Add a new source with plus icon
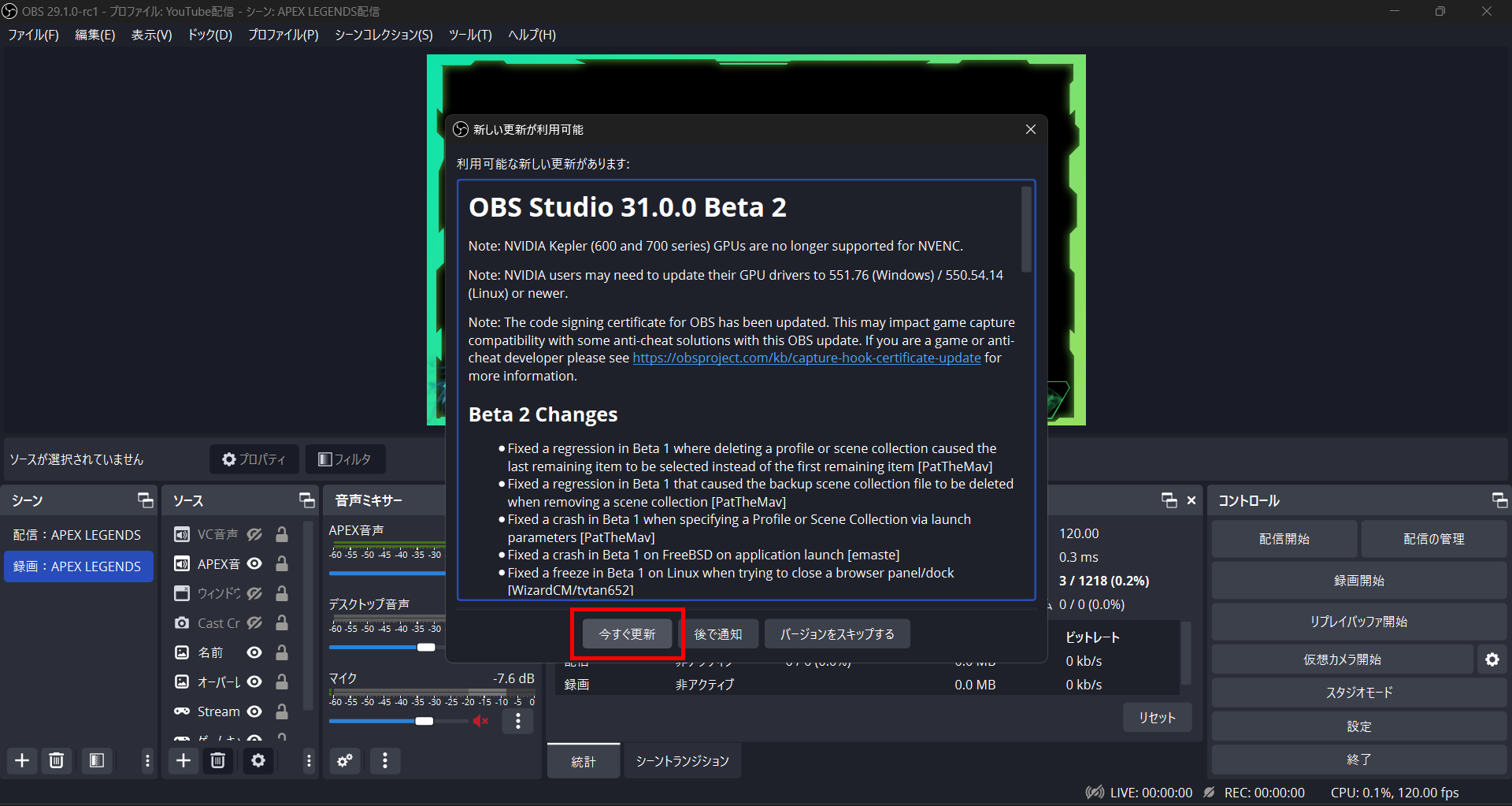The width and height of the screenshot is (1512, 806). pyautogui.click(x=183, y=760)
